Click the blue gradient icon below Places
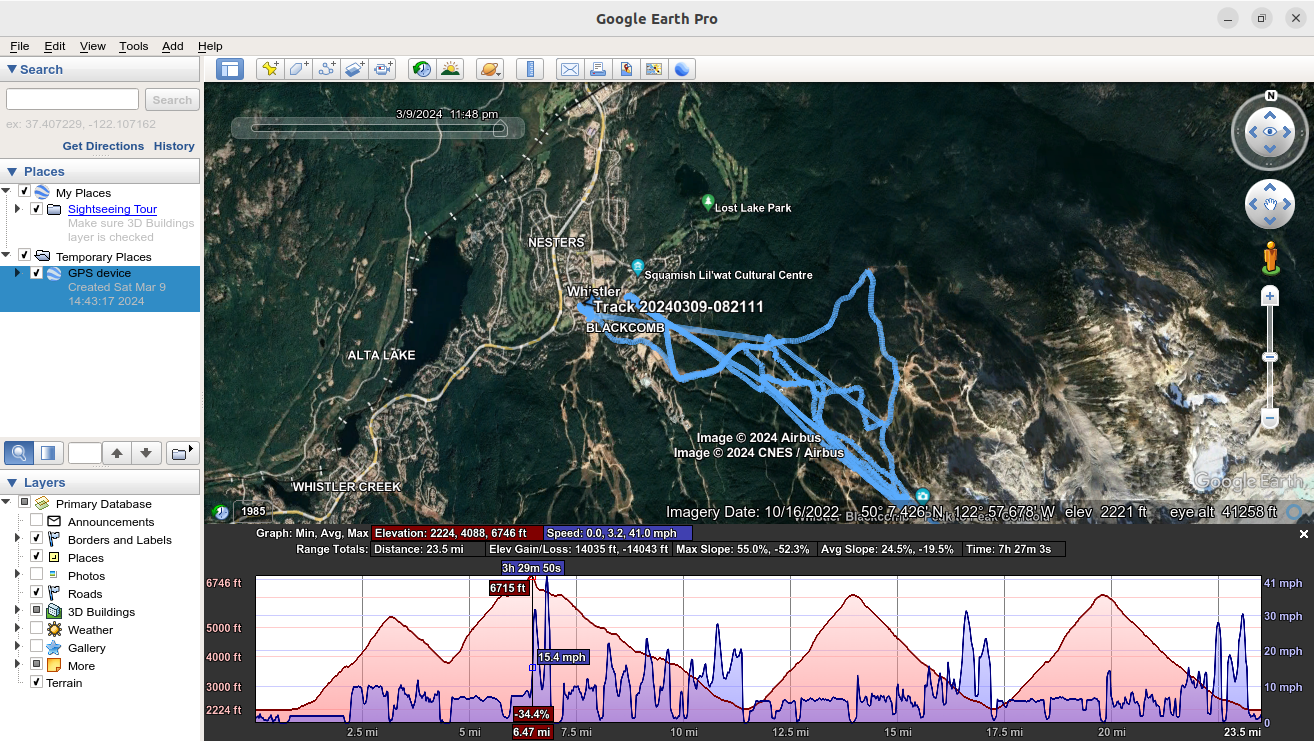The width and height of the screenshot is (1314, 741). click(x=49, y=453)
